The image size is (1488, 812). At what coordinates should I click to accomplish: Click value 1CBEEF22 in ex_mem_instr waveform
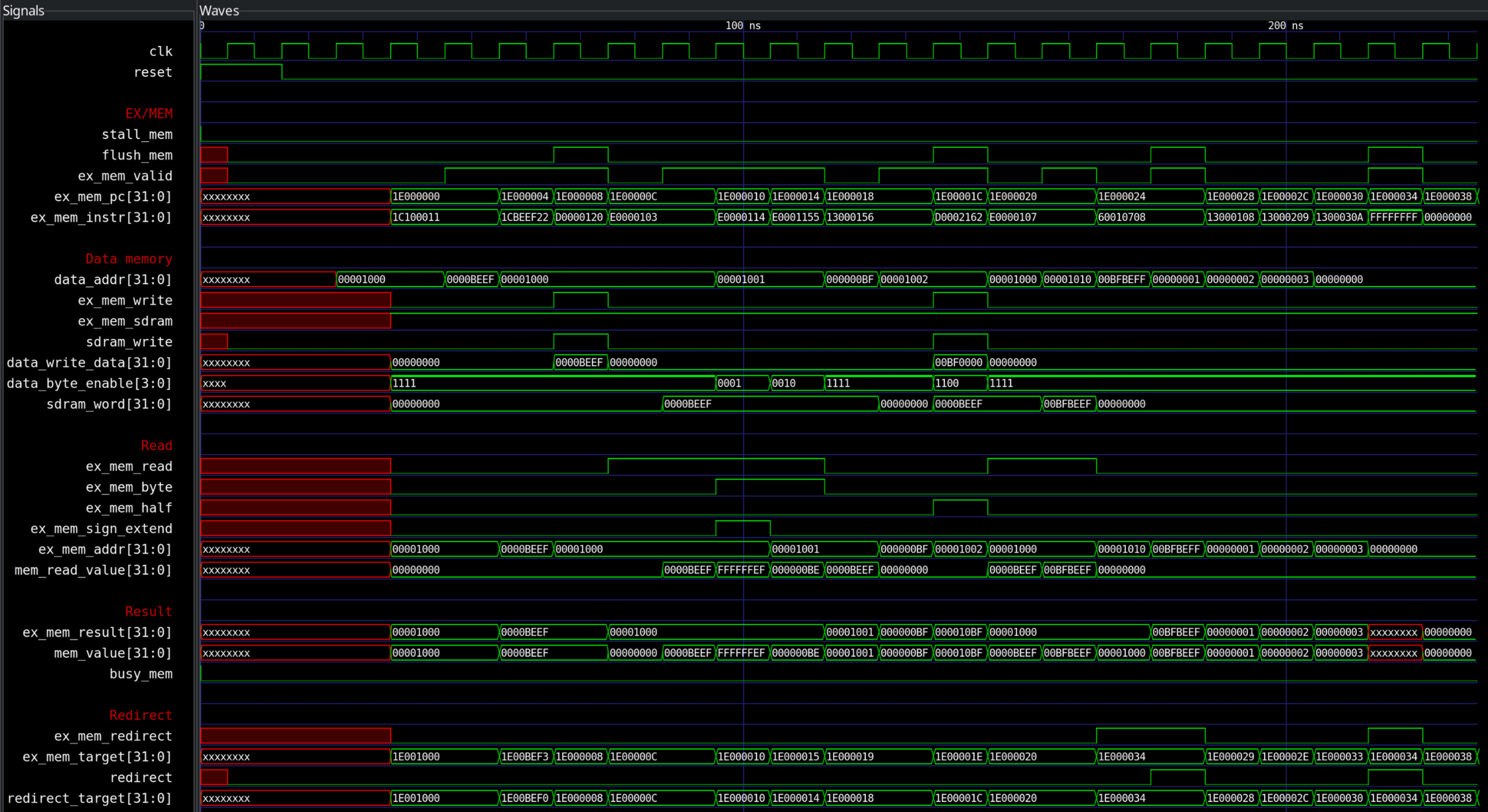click(525, 217)
